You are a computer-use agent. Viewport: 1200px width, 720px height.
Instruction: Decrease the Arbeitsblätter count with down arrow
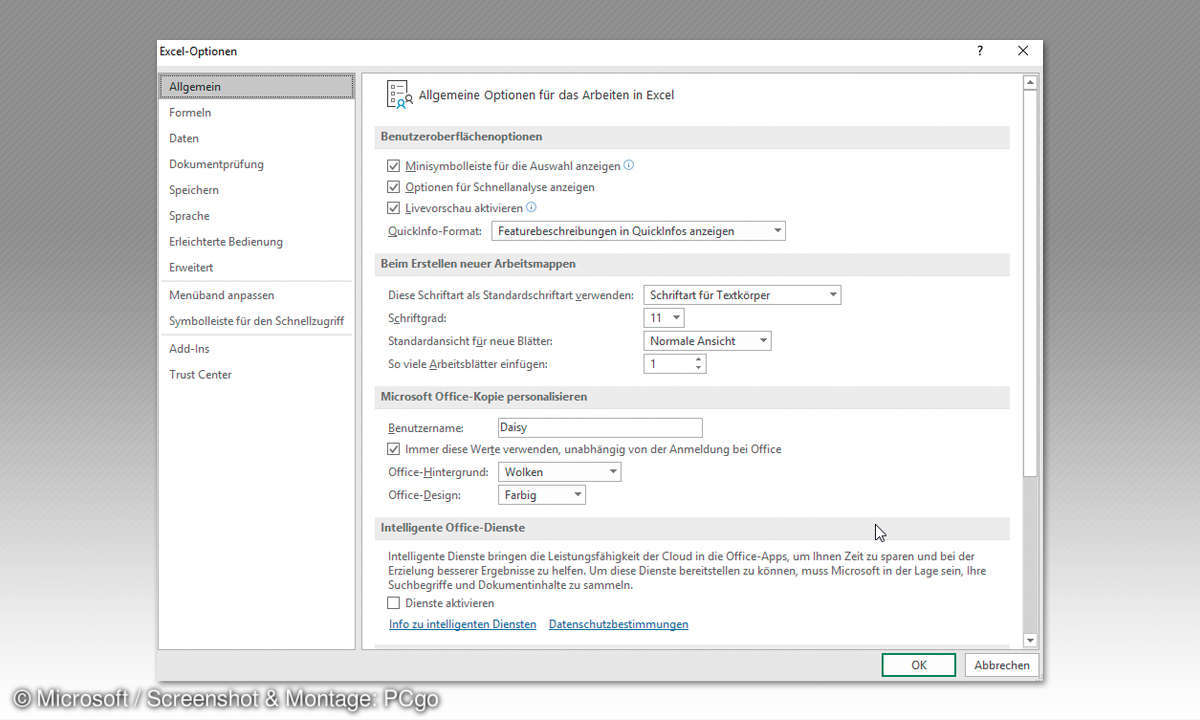[698, 369]
